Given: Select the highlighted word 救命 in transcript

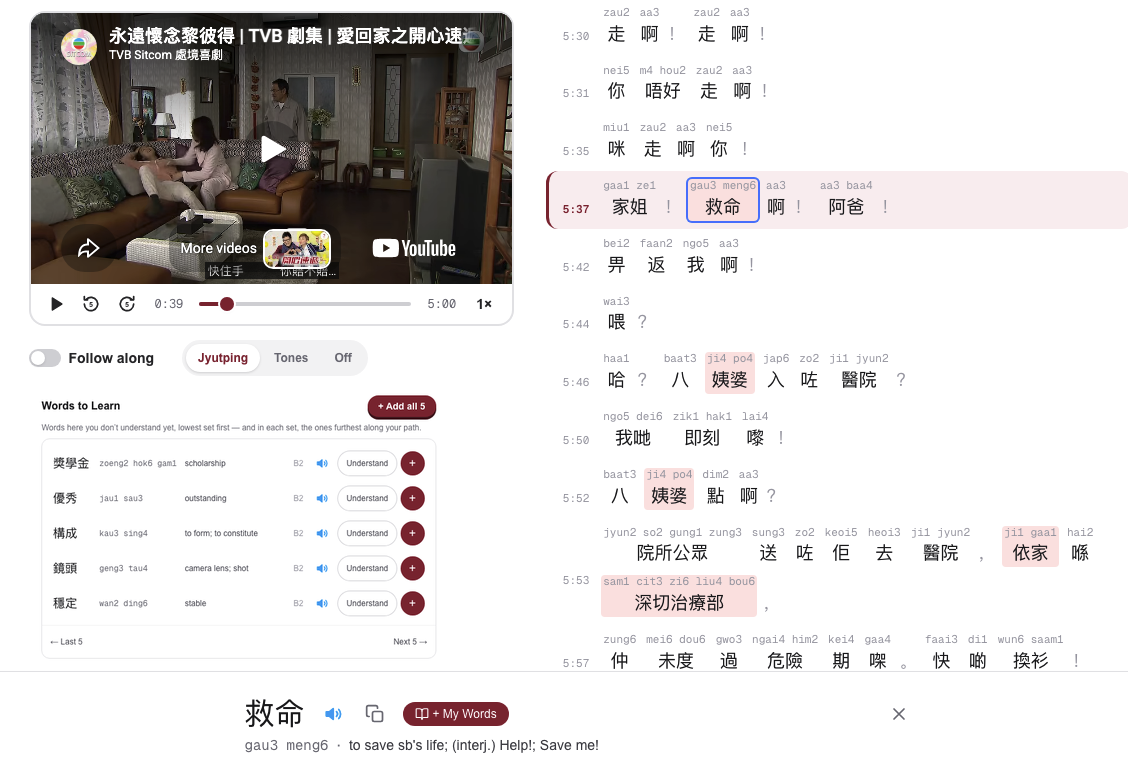Looking at the screenshot, I should click(x=722, y=200).
